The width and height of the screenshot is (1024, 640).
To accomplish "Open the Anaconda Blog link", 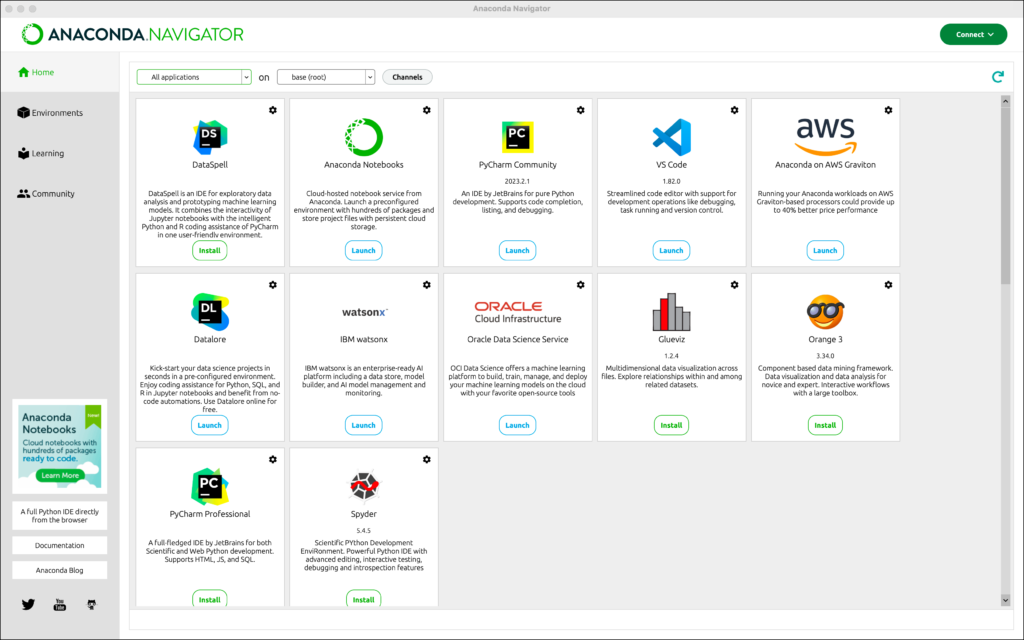I will coord(59,570).
